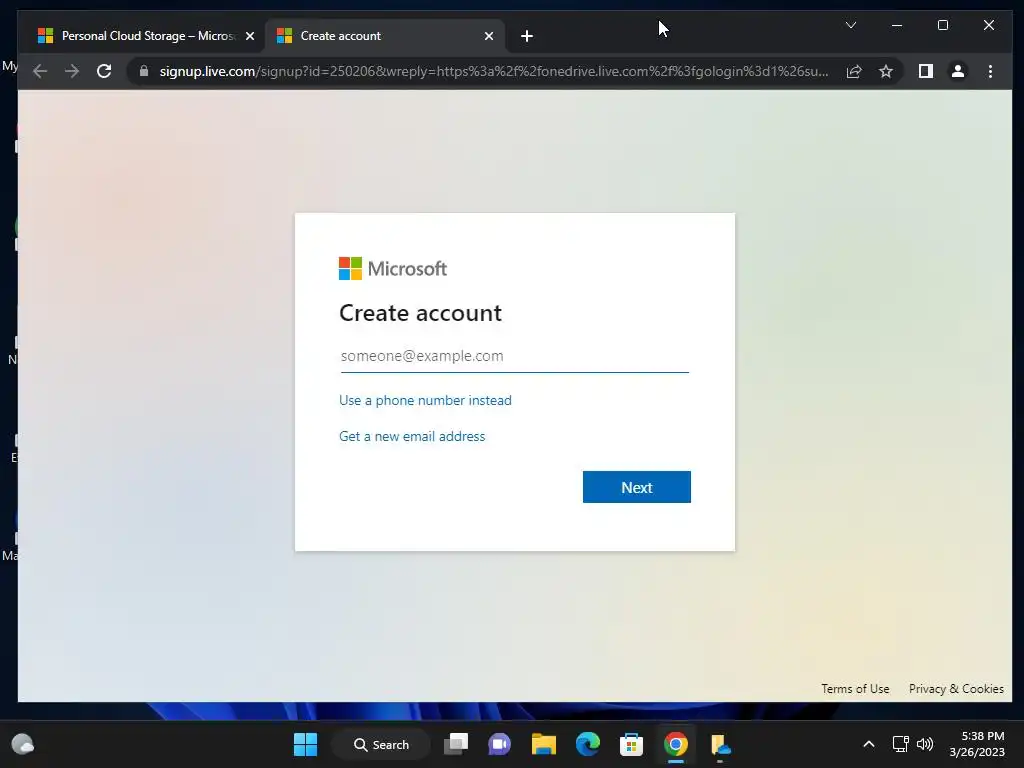Image resolution: width=1024 pixels, height=768 pixels.
Task: Open the Chrome side panel
Action: point(925,71)
